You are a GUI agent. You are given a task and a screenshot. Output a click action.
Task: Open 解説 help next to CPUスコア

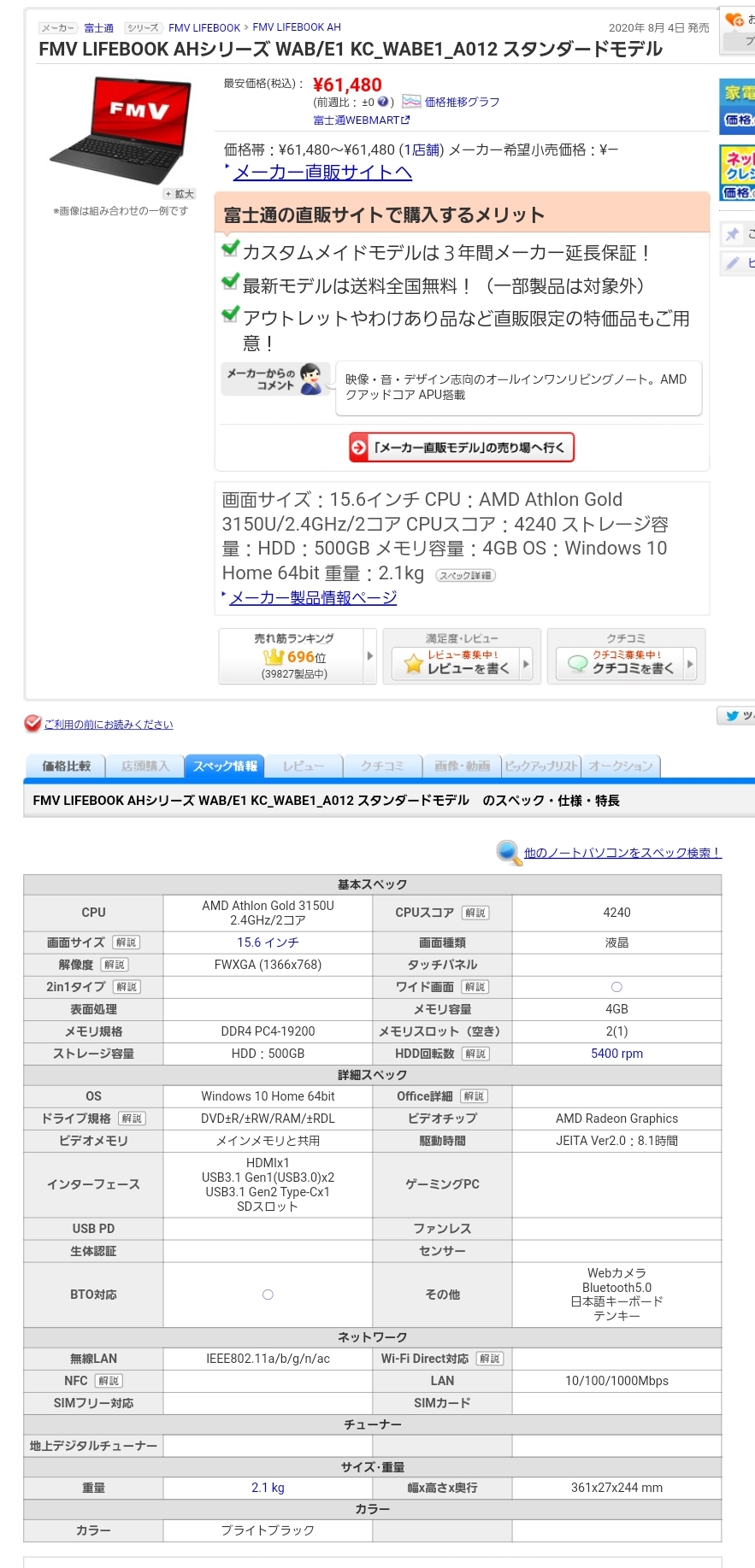coord(475,913)
